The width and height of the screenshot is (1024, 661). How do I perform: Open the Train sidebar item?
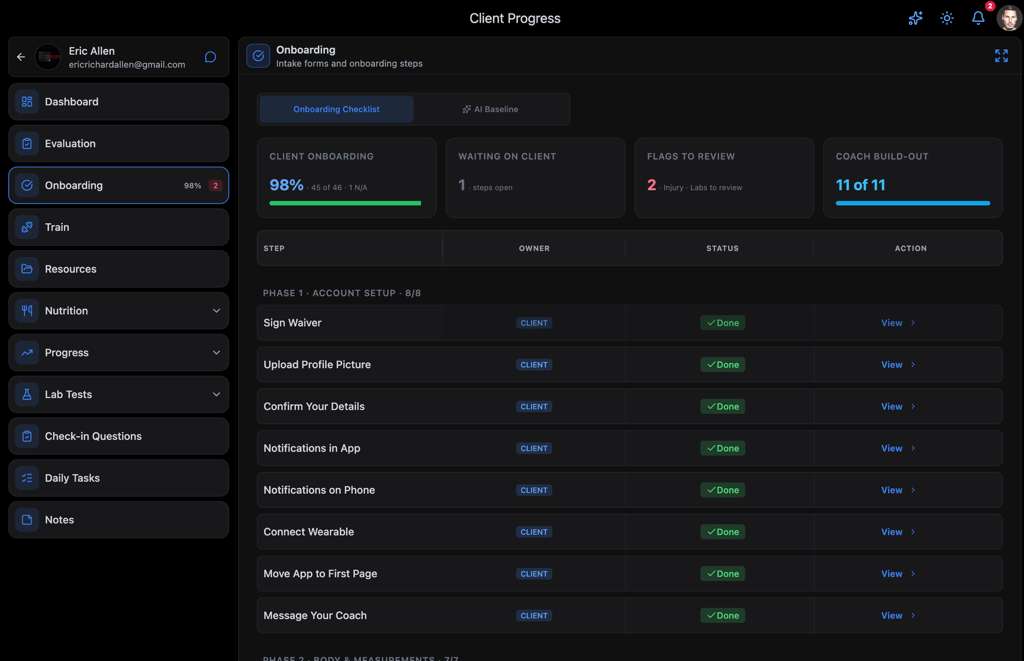coord(118,227)
